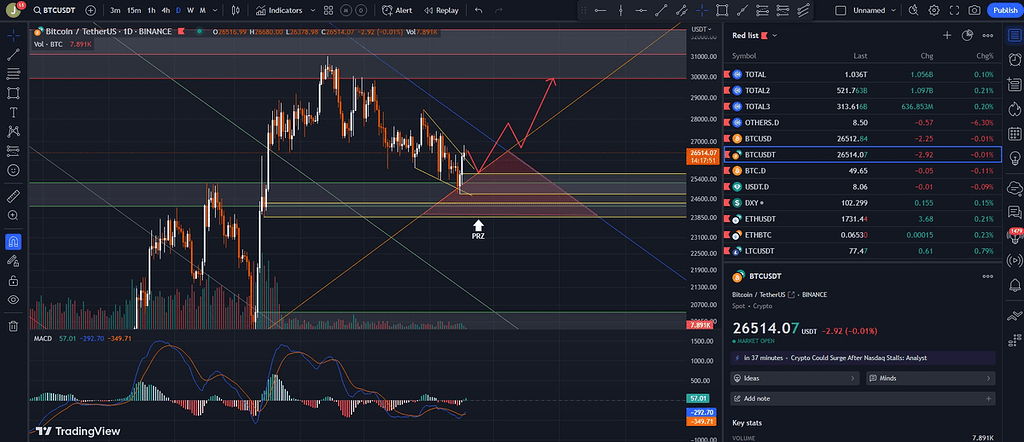Take a chart snapshot with camera icon

pyautogui.click(x=974, y=10)
